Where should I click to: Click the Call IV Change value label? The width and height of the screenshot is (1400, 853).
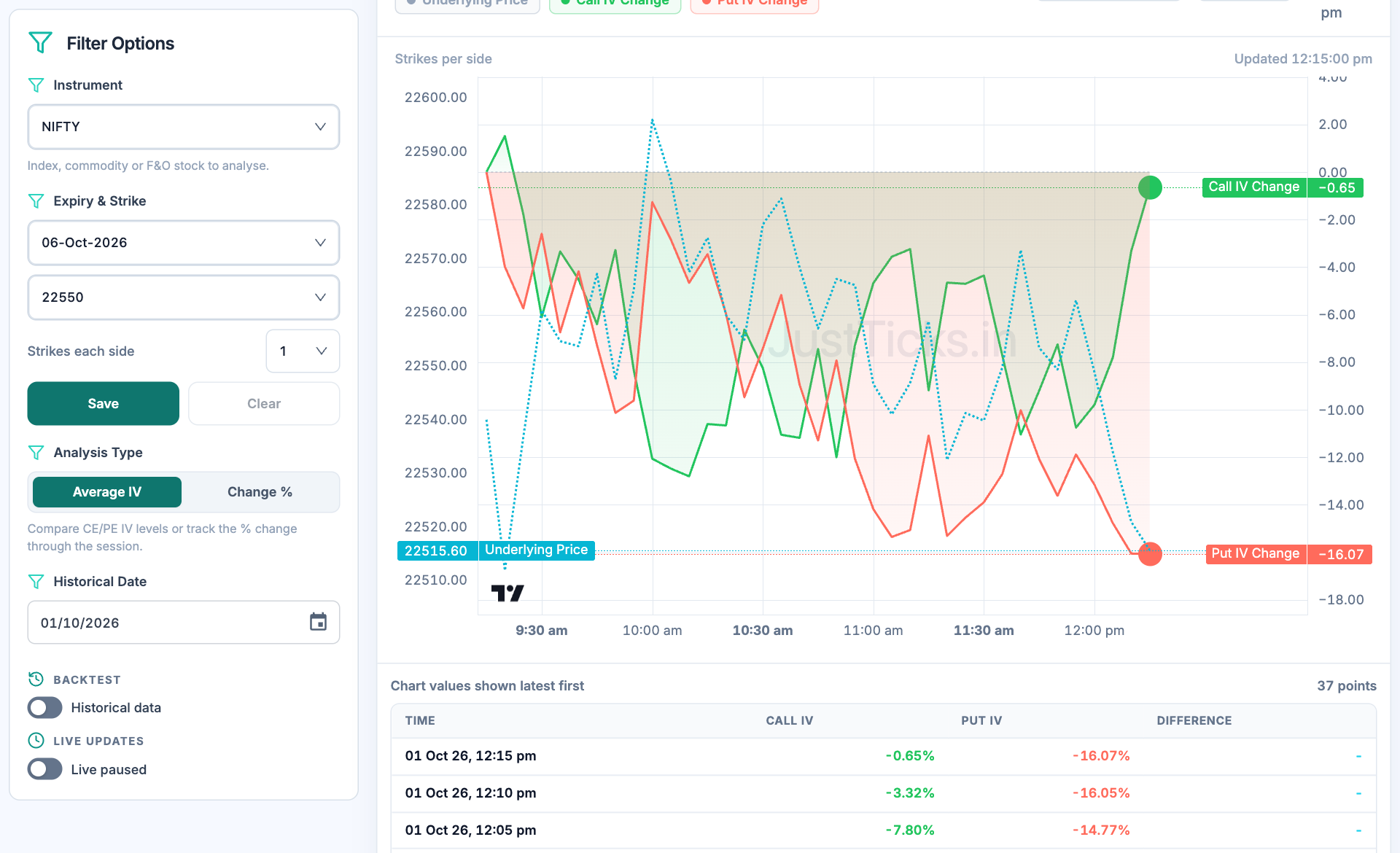click(1283, 187)
